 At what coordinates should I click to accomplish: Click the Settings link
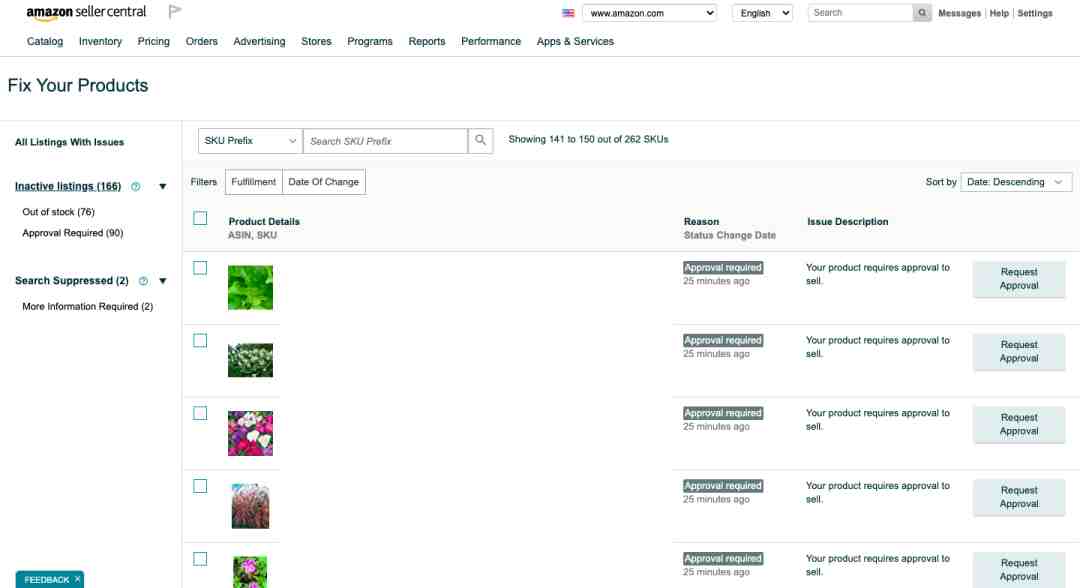coord(1035,13)
